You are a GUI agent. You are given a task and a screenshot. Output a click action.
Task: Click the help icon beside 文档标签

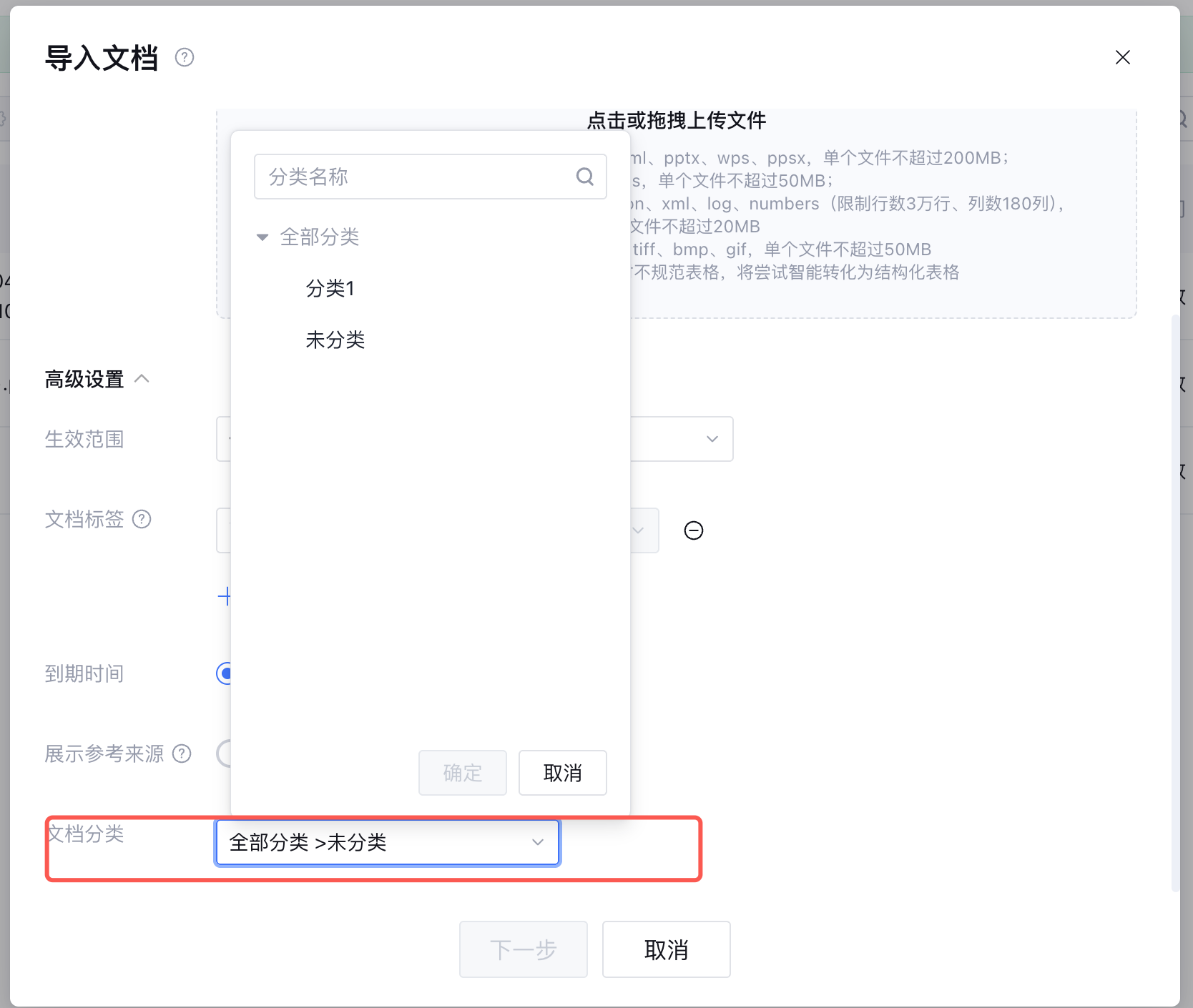coord(142,519)
